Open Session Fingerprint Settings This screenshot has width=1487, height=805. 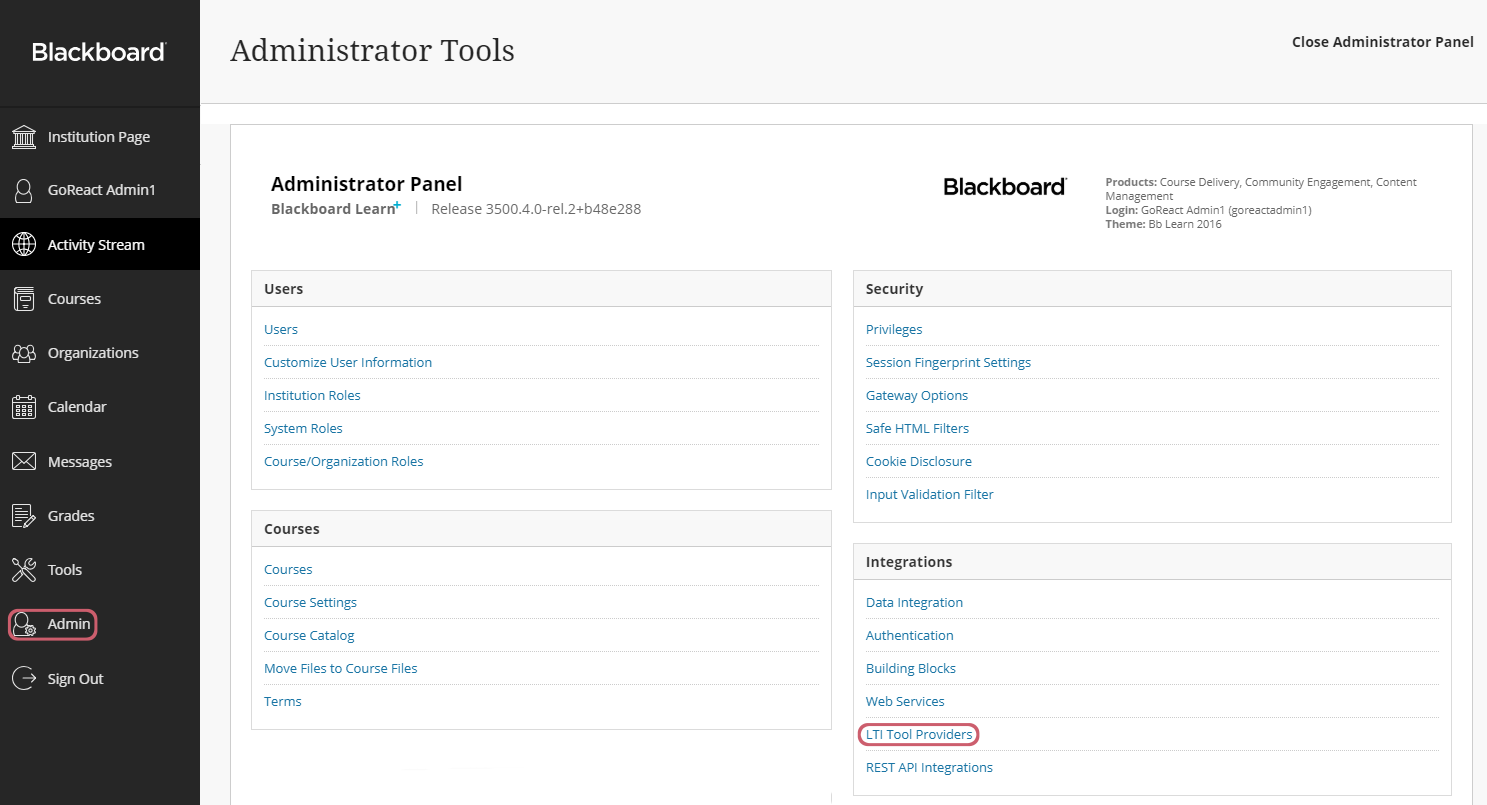(x=948, y=362)
